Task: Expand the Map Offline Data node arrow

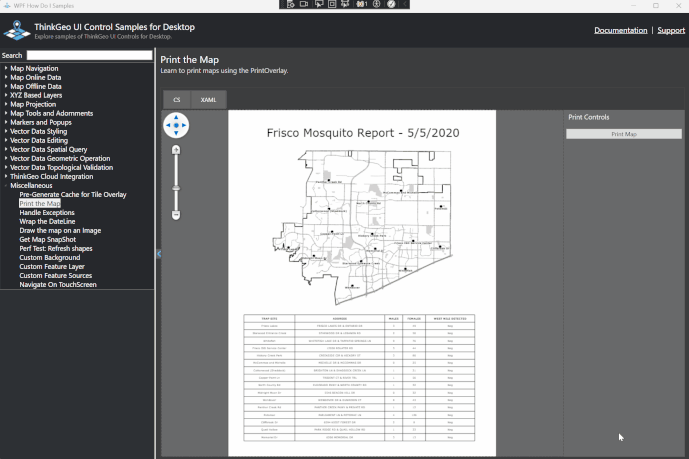Action: coord(6,86)
